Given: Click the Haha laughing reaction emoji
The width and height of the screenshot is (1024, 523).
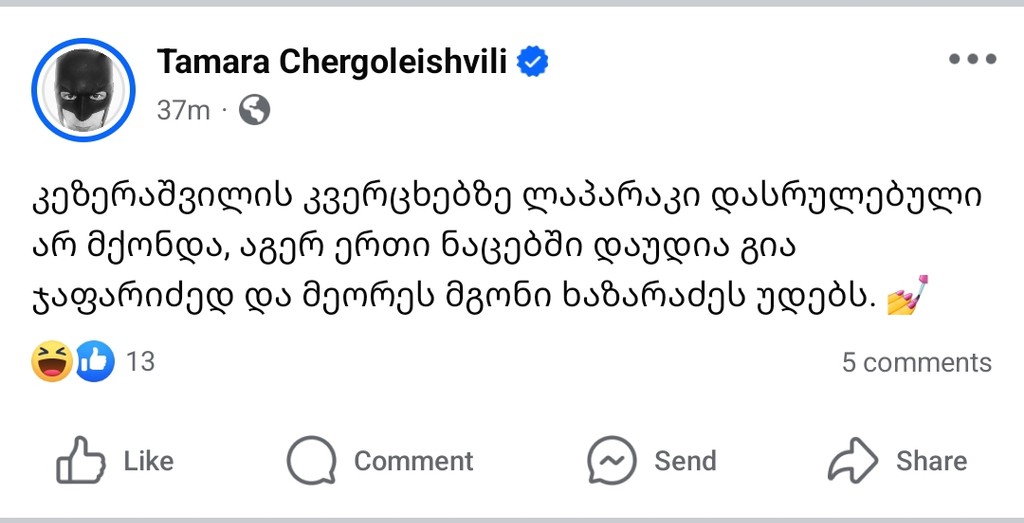Looking at the screenshot, I should point(52,361).
